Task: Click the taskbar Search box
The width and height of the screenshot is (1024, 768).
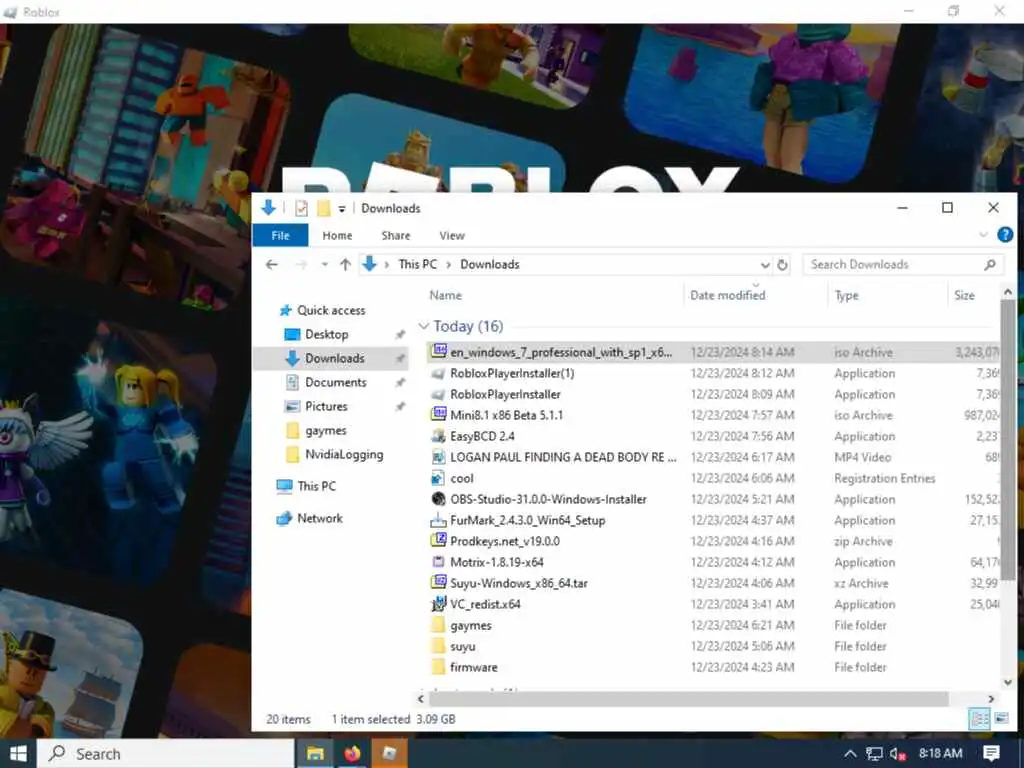Action: point(165,754)
